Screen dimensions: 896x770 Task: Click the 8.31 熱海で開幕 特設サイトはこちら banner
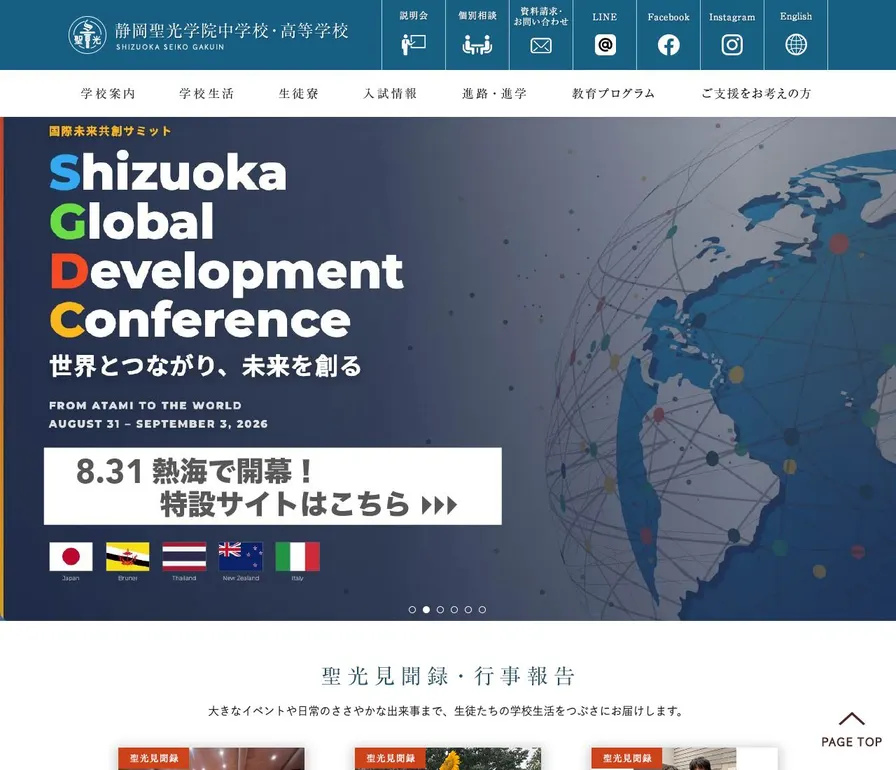click(x=273, y=486)
